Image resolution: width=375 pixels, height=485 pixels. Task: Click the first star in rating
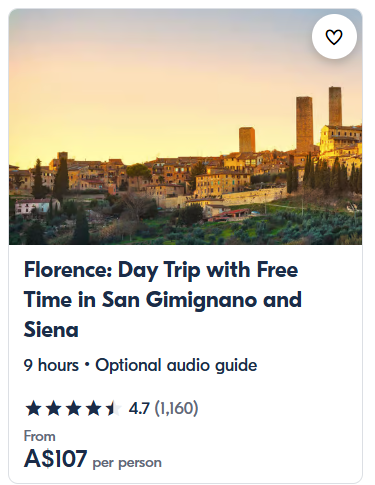[x=33, y=408]
